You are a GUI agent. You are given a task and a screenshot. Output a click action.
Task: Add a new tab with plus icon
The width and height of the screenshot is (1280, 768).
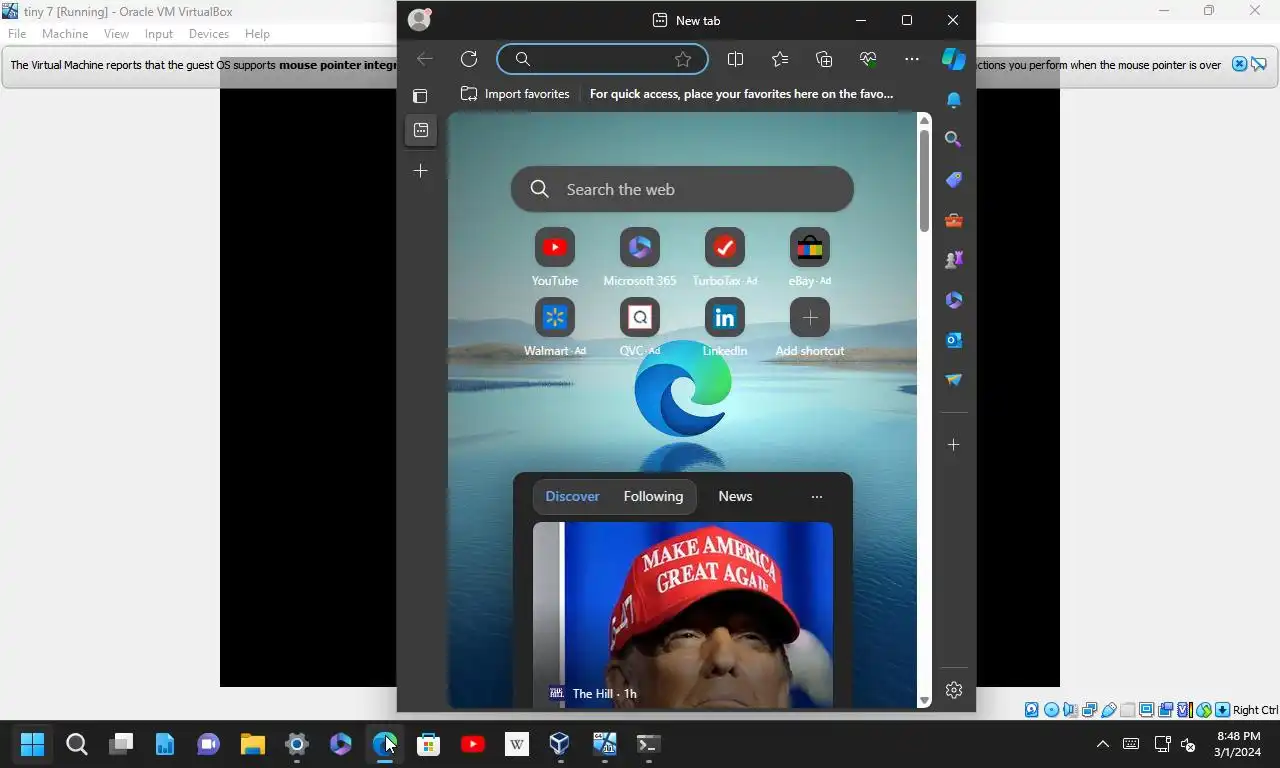[x=421, y=171]
